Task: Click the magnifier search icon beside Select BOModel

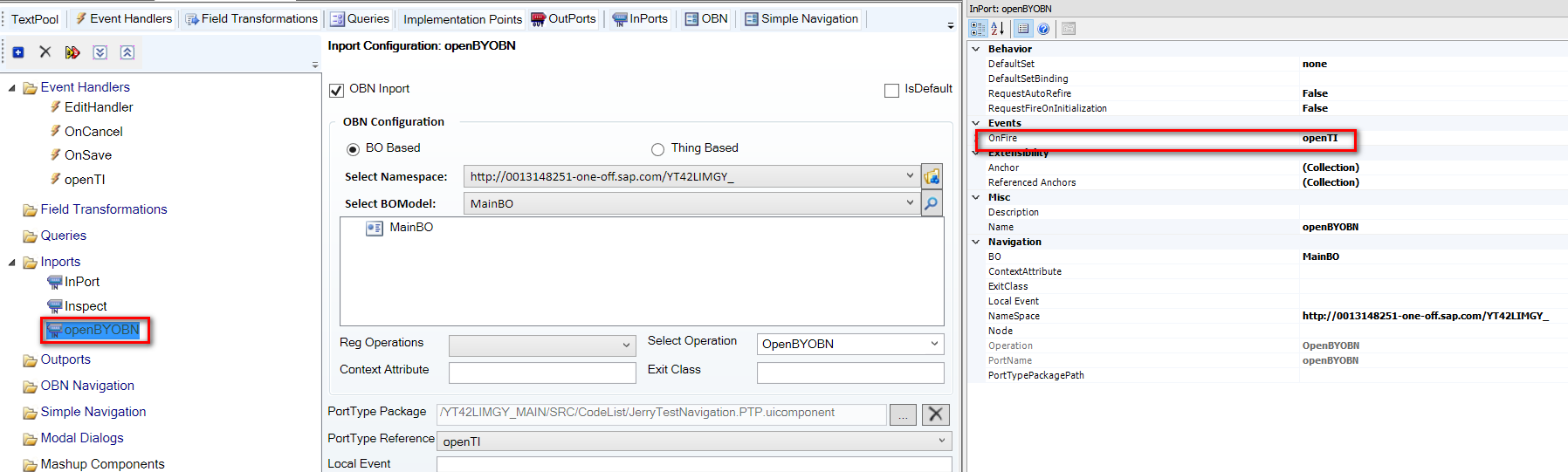Action: click(x=932, y=203)
